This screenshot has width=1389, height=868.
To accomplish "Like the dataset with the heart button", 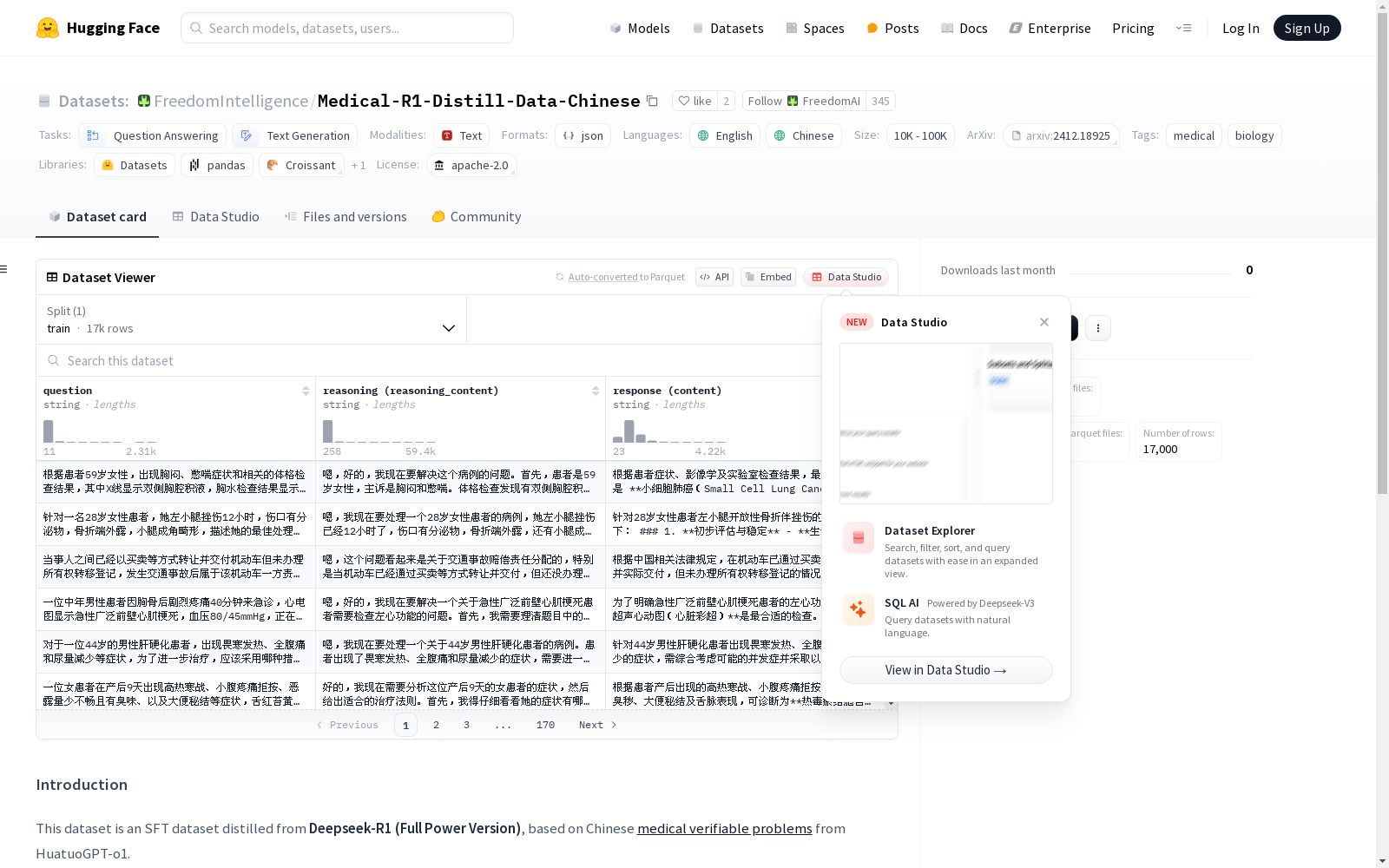I will coord(694,101).
